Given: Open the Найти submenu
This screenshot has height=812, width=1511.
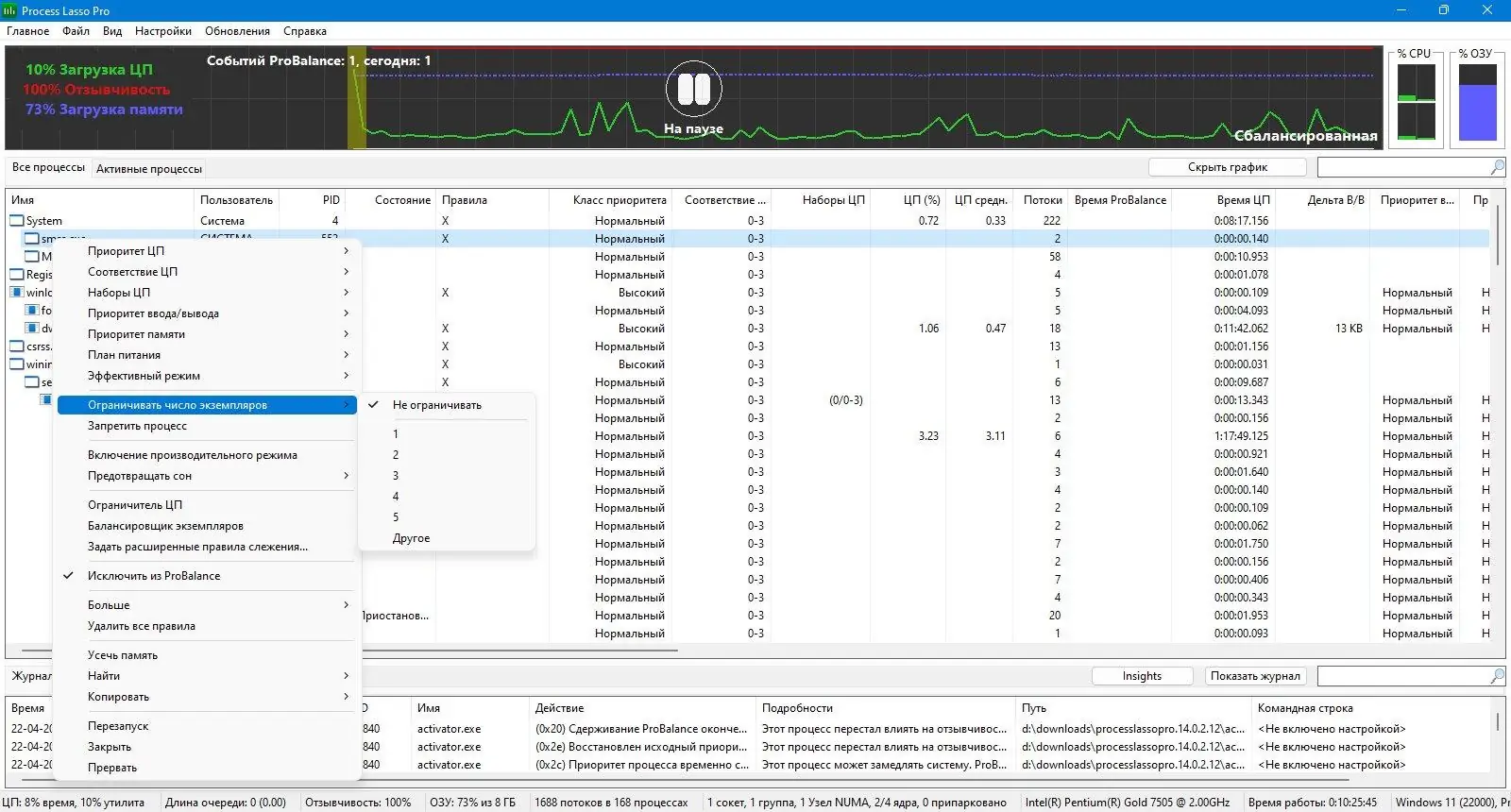Looking at the screenshot, I should pos(207,676).
